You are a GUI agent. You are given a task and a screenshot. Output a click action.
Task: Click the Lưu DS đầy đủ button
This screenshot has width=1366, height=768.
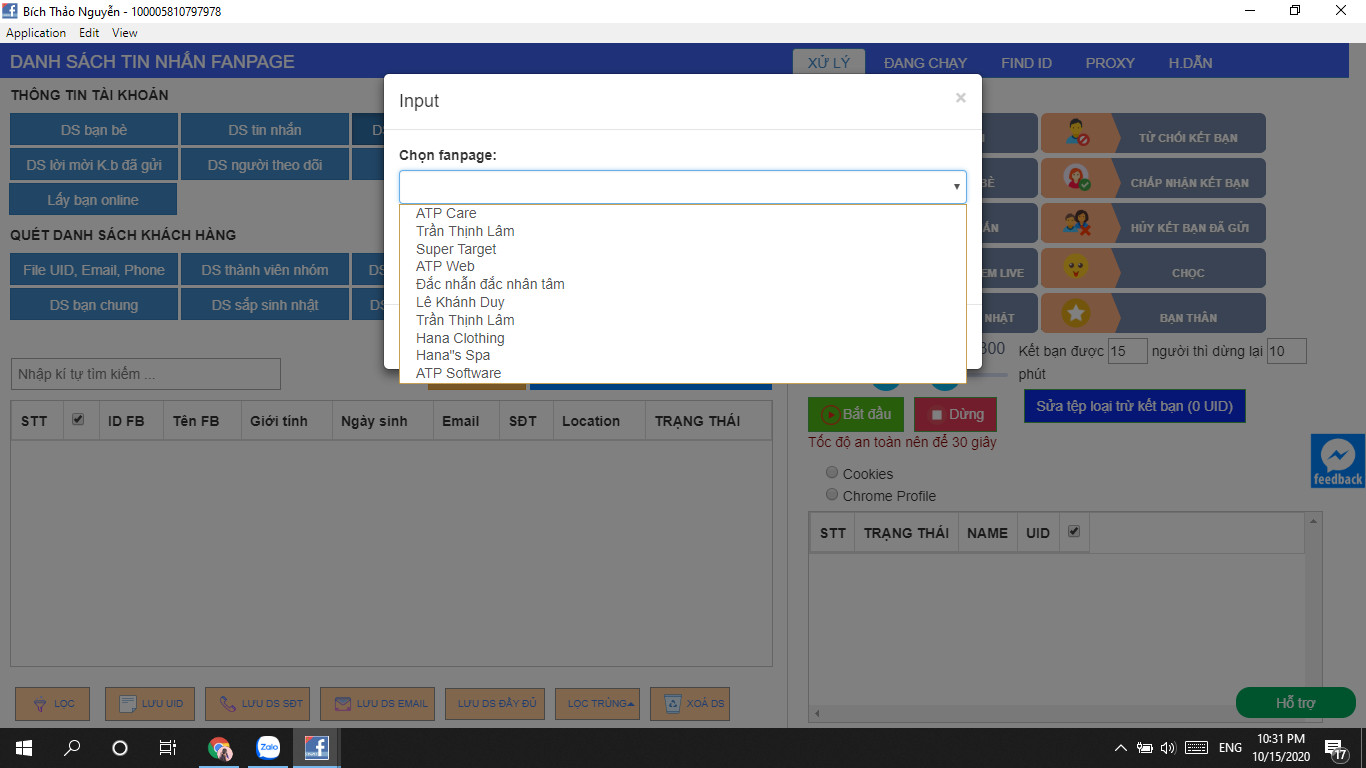[x=497, y=704]
